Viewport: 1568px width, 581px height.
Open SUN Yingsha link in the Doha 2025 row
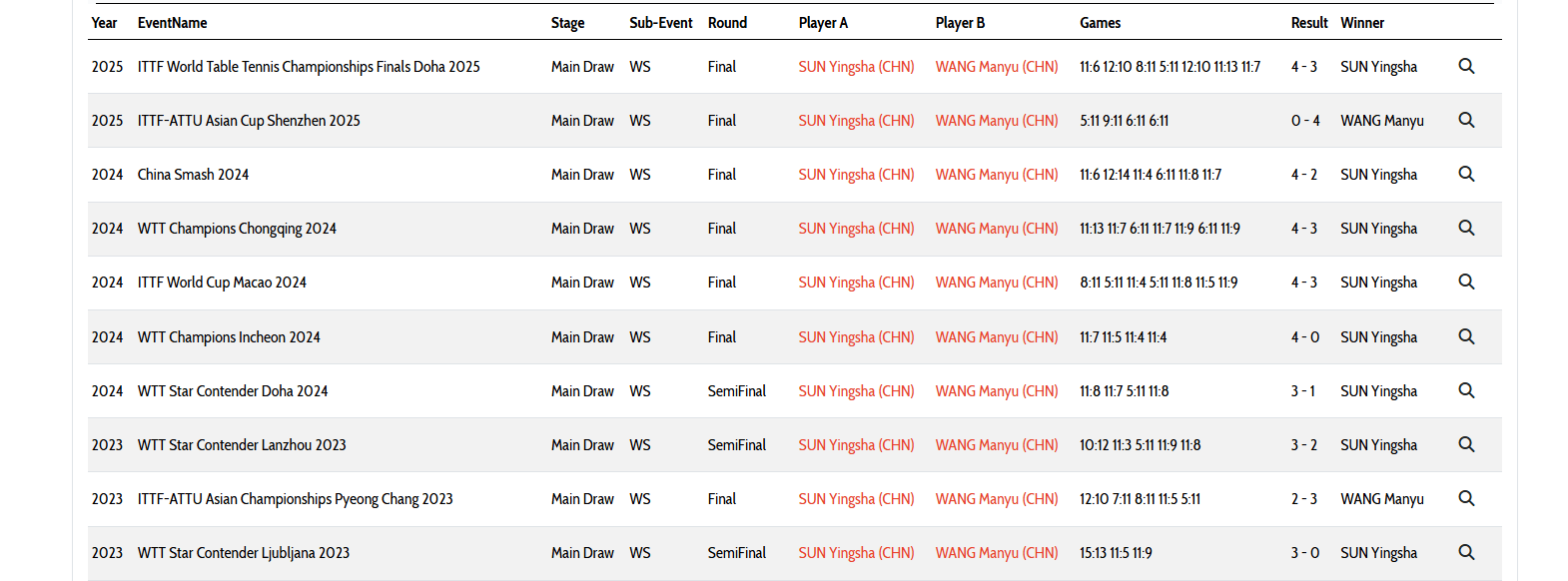(856, 67)
